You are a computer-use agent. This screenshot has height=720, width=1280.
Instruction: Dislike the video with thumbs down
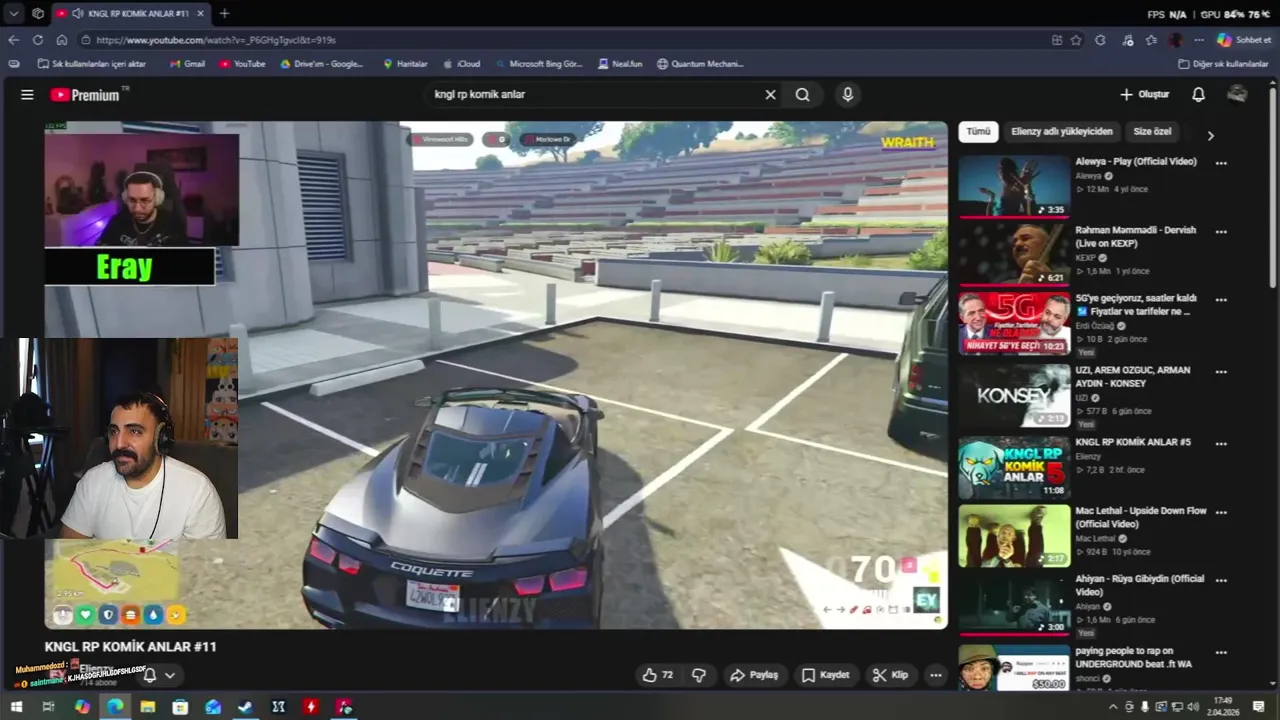[699, 675]
